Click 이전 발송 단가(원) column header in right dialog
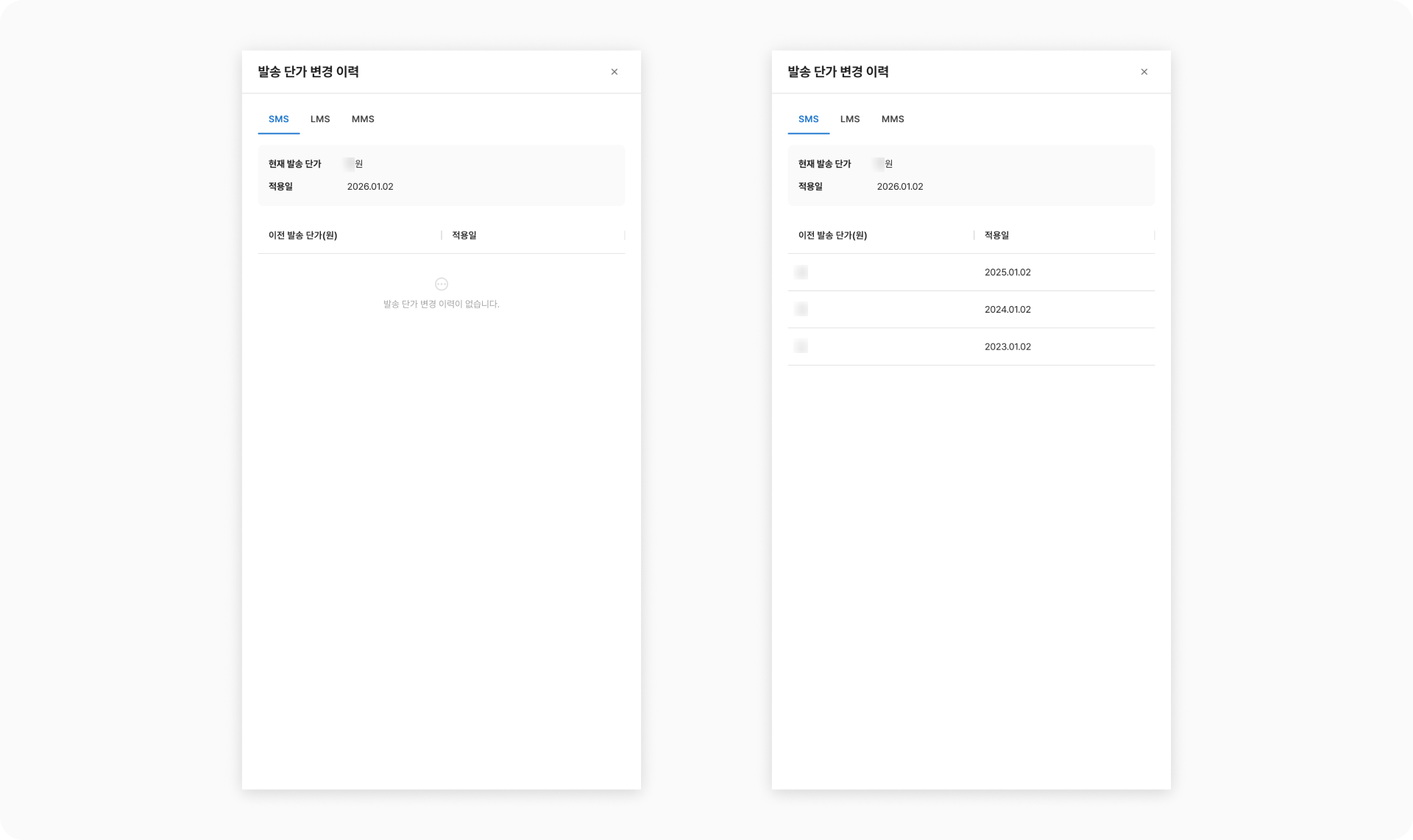The height and width of the screenshot is (840, 1413). [x=832, y=235]
